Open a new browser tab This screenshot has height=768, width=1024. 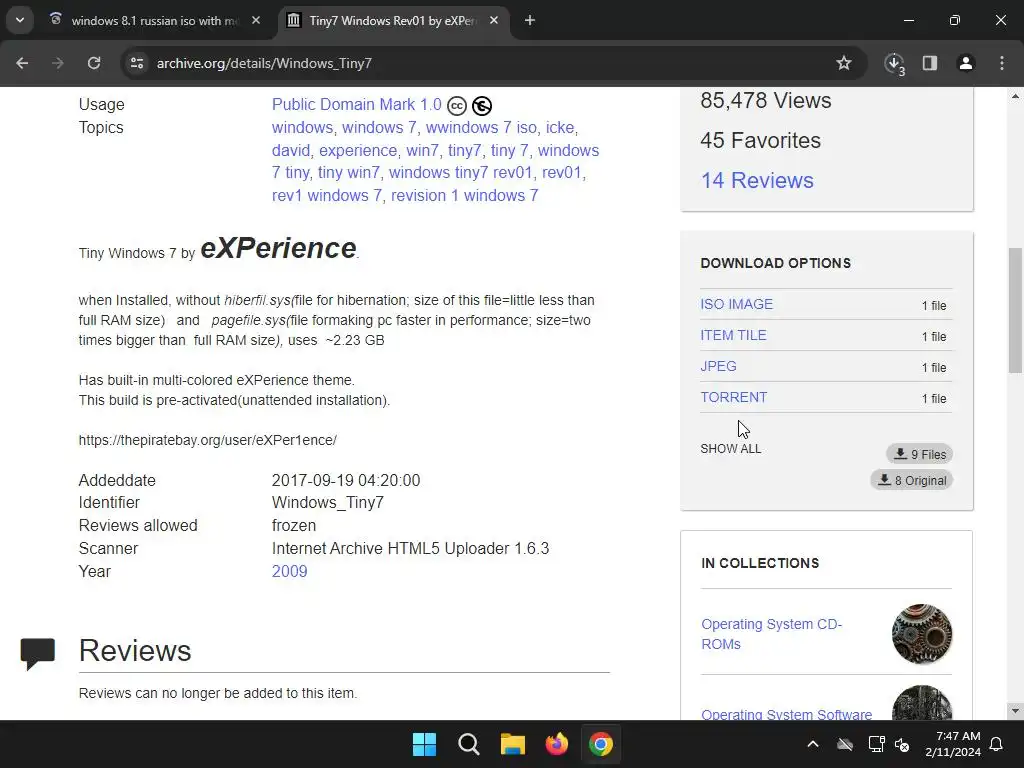point(530,21)
